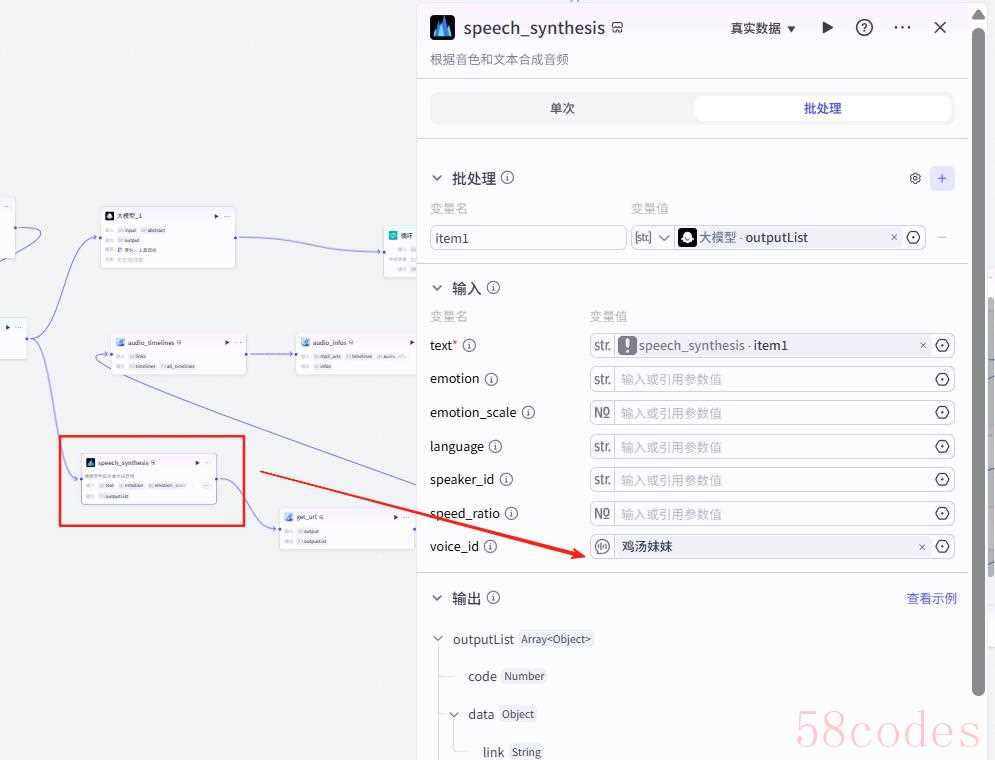Add a new batch variable

[x=942, y=178]
